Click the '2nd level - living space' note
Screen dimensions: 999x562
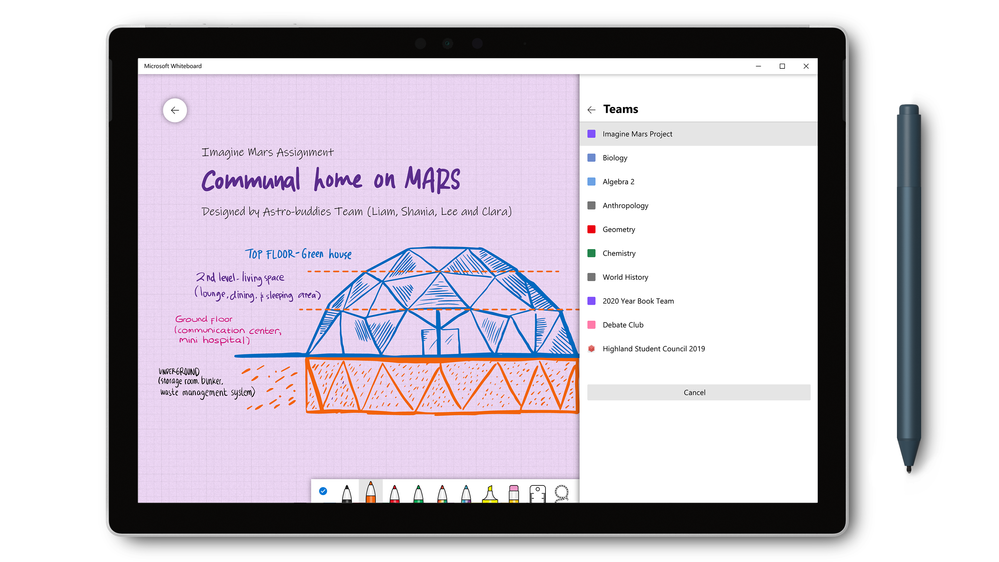[257, 285]
